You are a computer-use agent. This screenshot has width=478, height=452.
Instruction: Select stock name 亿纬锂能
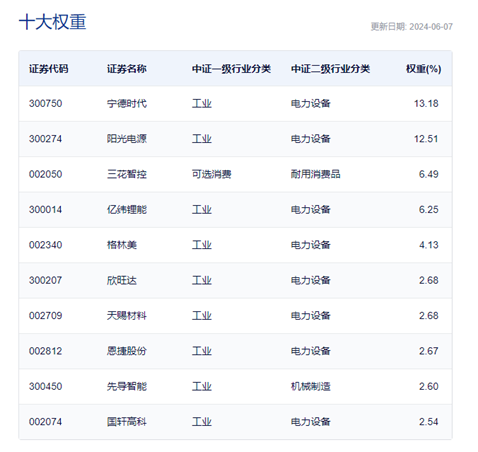pyautogui.click(x=127, y=209)
